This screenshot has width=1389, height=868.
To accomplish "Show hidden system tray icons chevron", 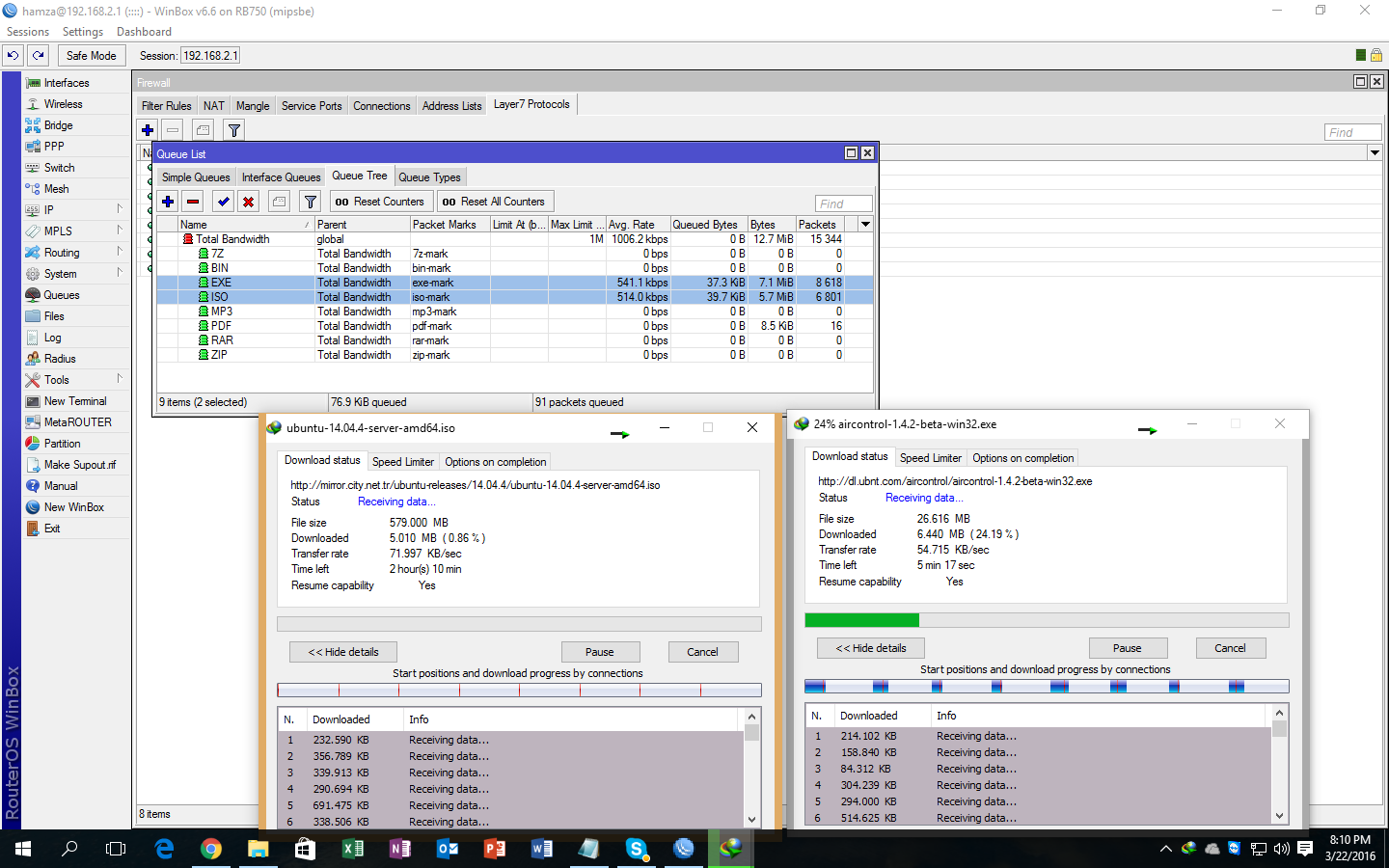I will [x=1165, y=849].
